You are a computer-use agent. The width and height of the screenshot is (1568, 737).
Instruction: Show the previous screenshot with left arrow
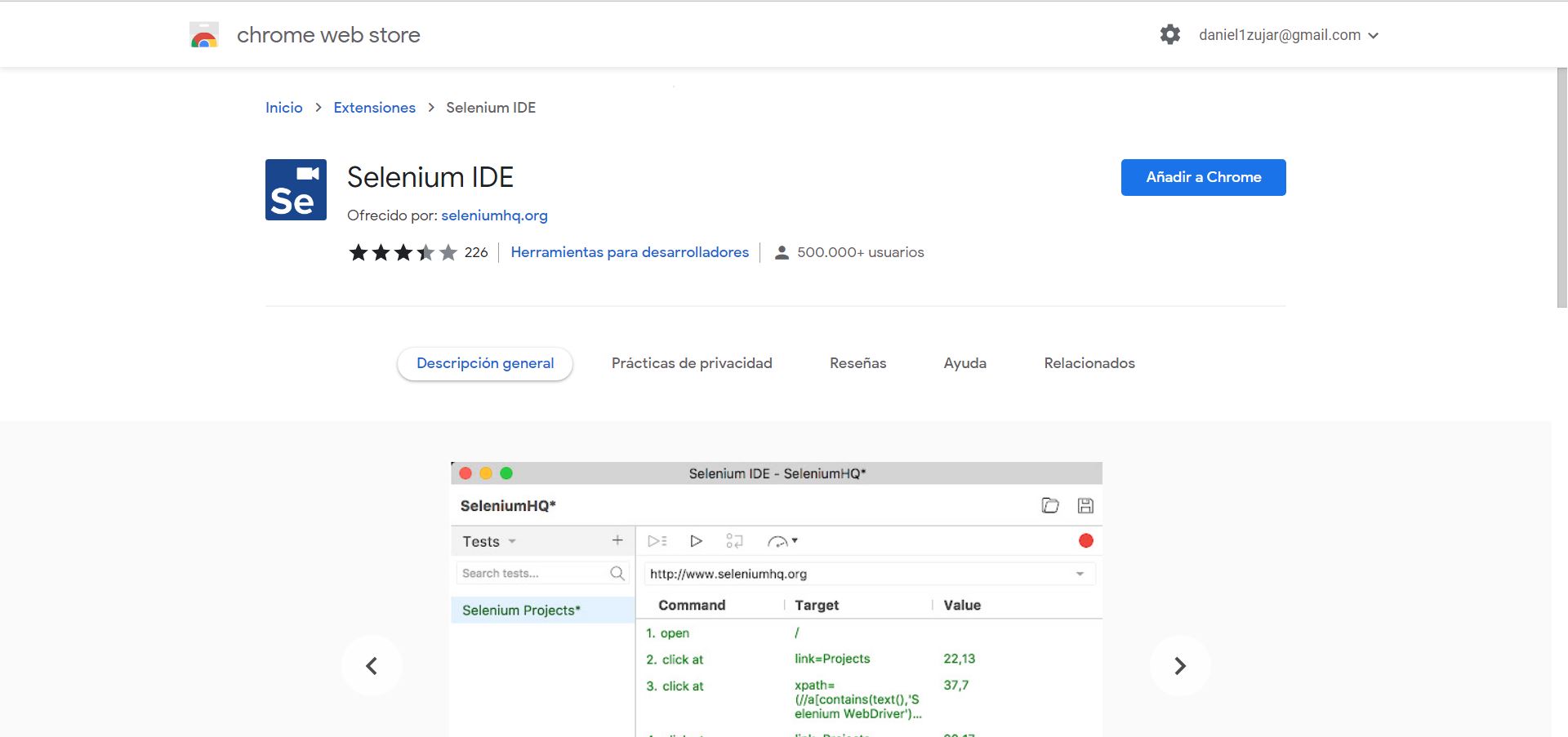click(372, 666)
